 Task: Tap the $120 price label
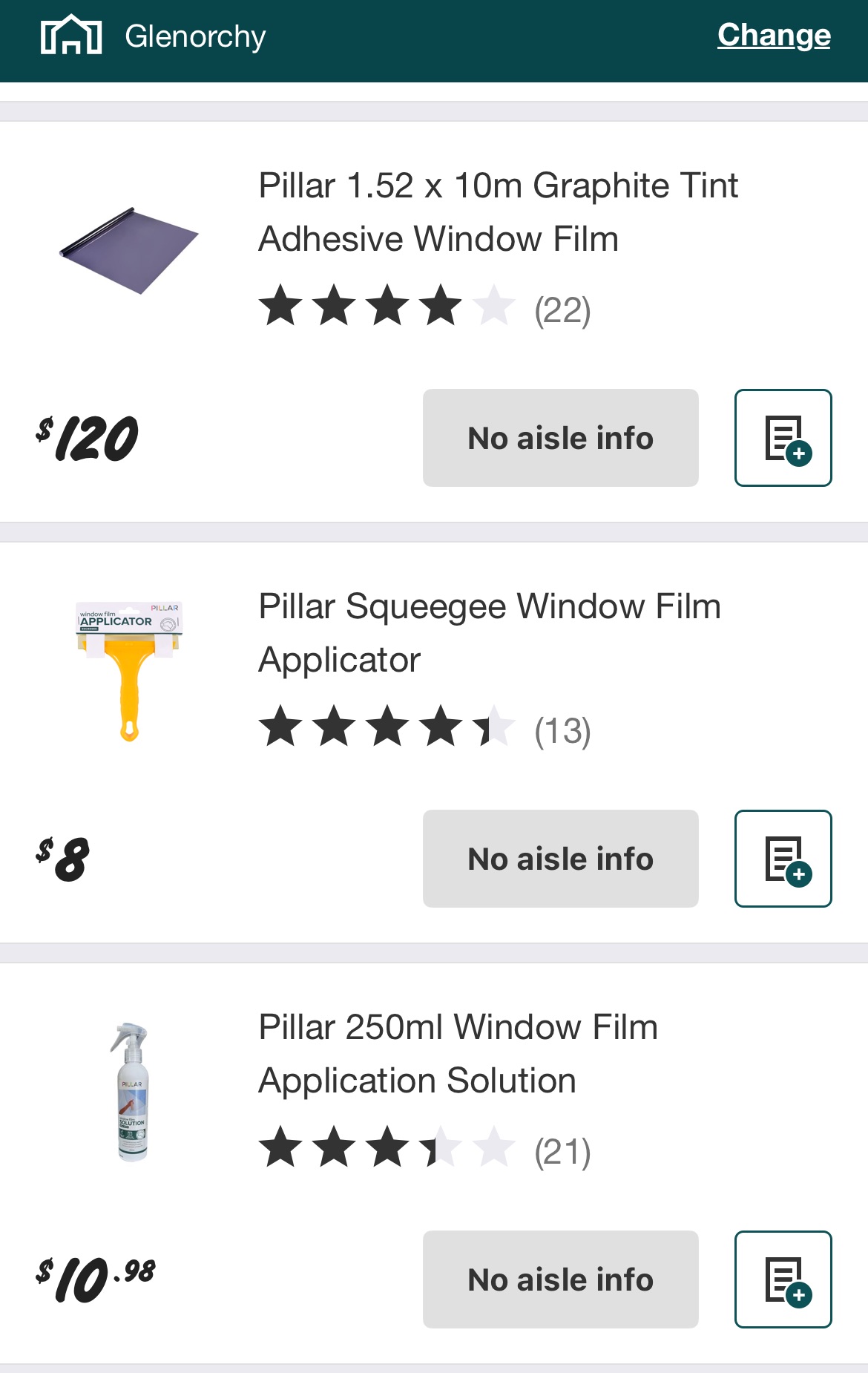point(88,439)
